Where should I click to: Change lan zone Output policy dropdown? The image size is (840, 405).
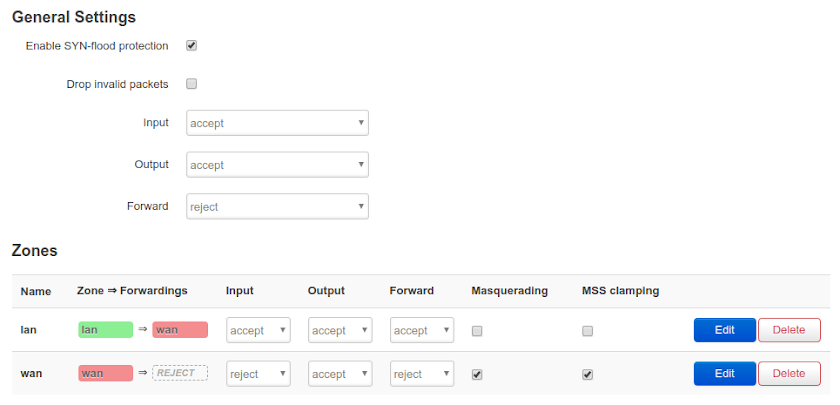340,330
